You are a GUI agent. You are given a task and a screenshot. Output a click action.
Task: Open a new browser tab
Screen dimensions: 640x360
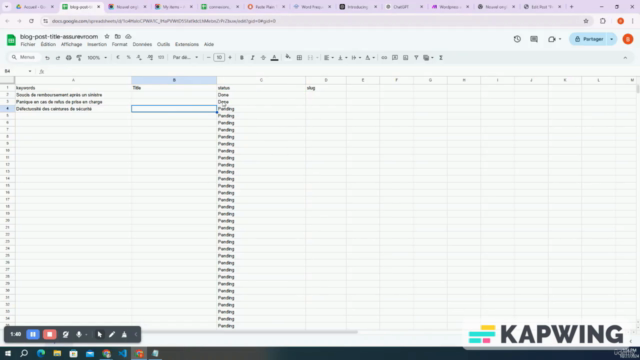click(571, 7)
